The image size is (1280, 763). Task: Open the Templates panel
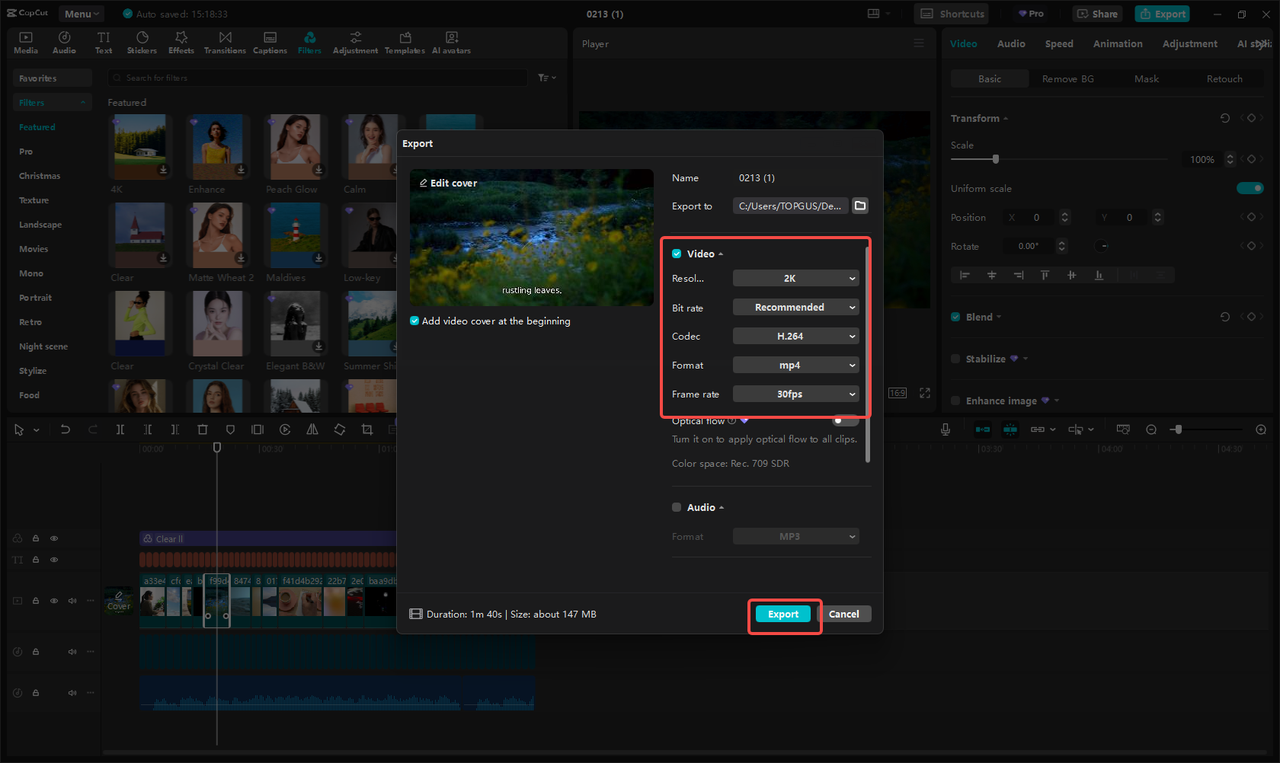tap(404, 41)
